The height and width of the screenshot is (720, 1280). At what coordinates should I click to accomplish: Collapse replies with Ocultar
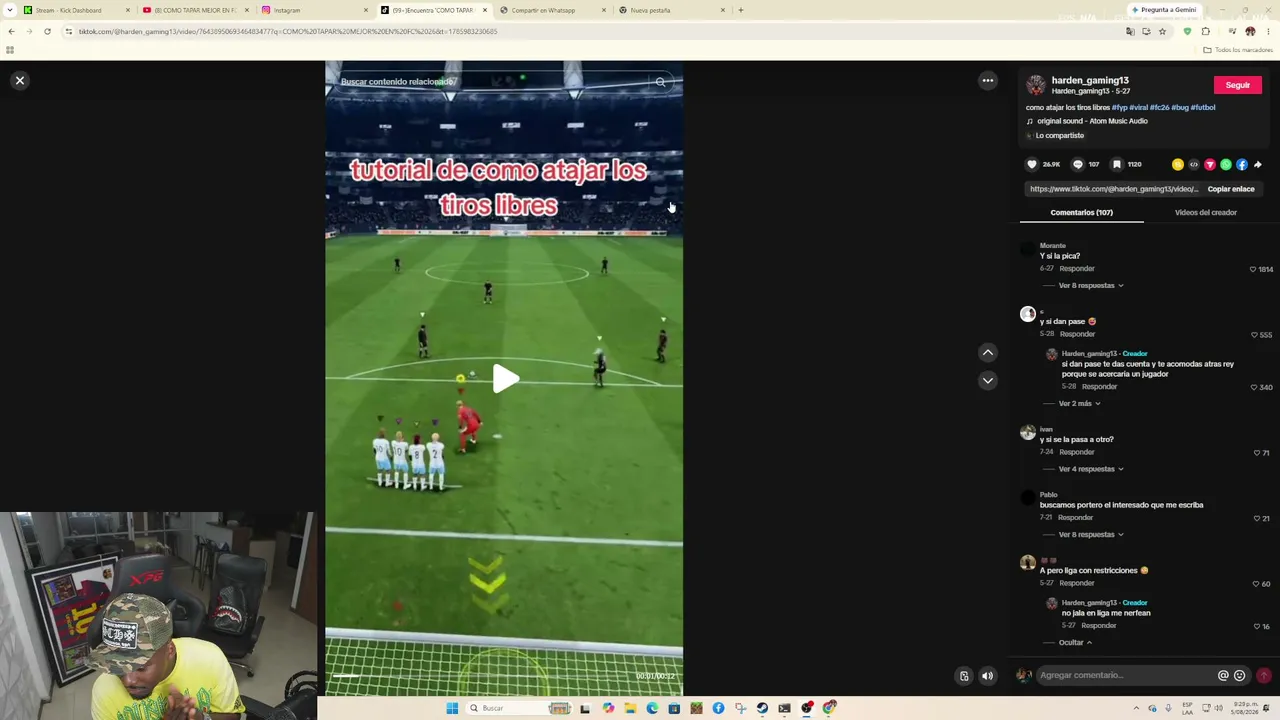[1075, 642]
